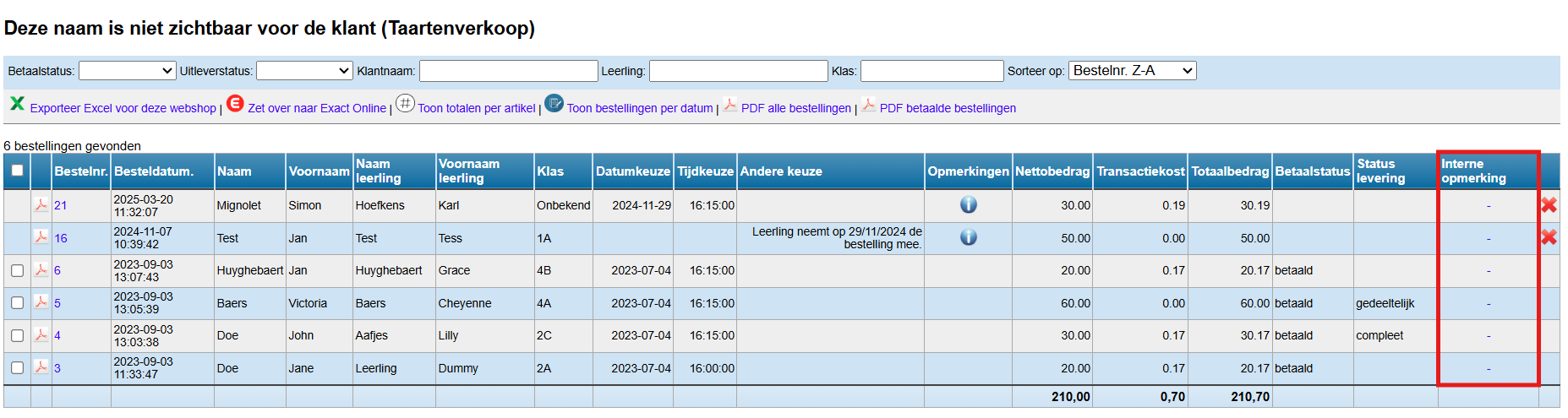Show info remark icon for order 16
The height and width of the screenshot is (418, 1568).
point(969,237)
